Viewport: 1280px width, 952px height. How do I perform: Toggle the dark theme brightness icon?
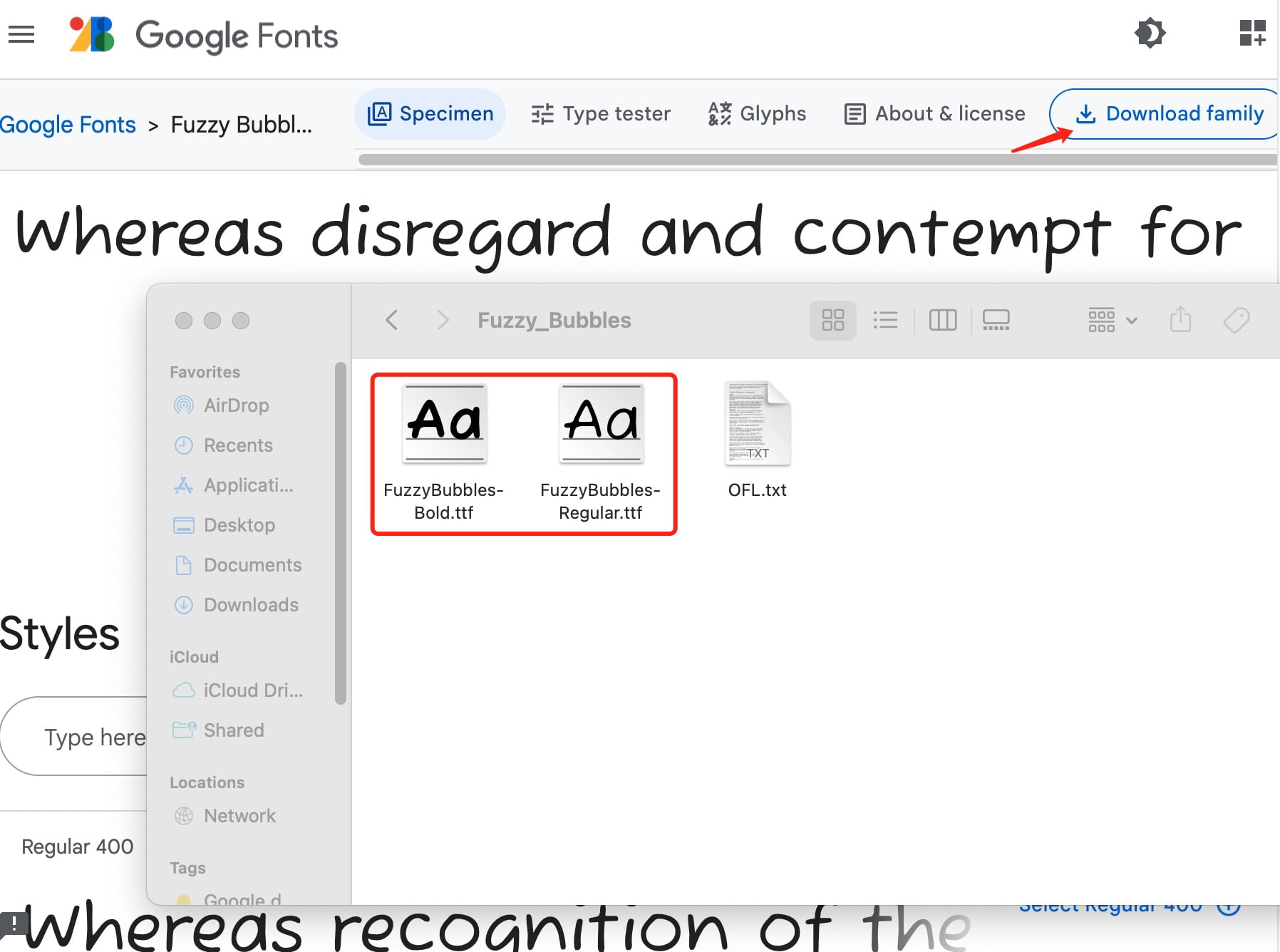[x=1150, y=33]
